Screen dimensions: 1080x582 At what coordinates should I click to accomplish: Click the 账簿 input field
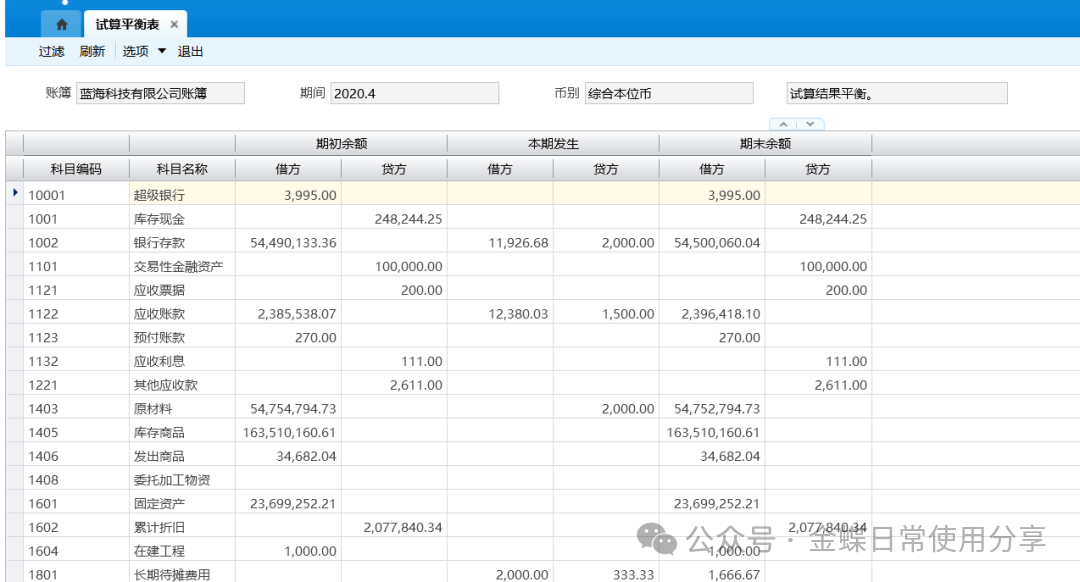(x=160, y=93)
